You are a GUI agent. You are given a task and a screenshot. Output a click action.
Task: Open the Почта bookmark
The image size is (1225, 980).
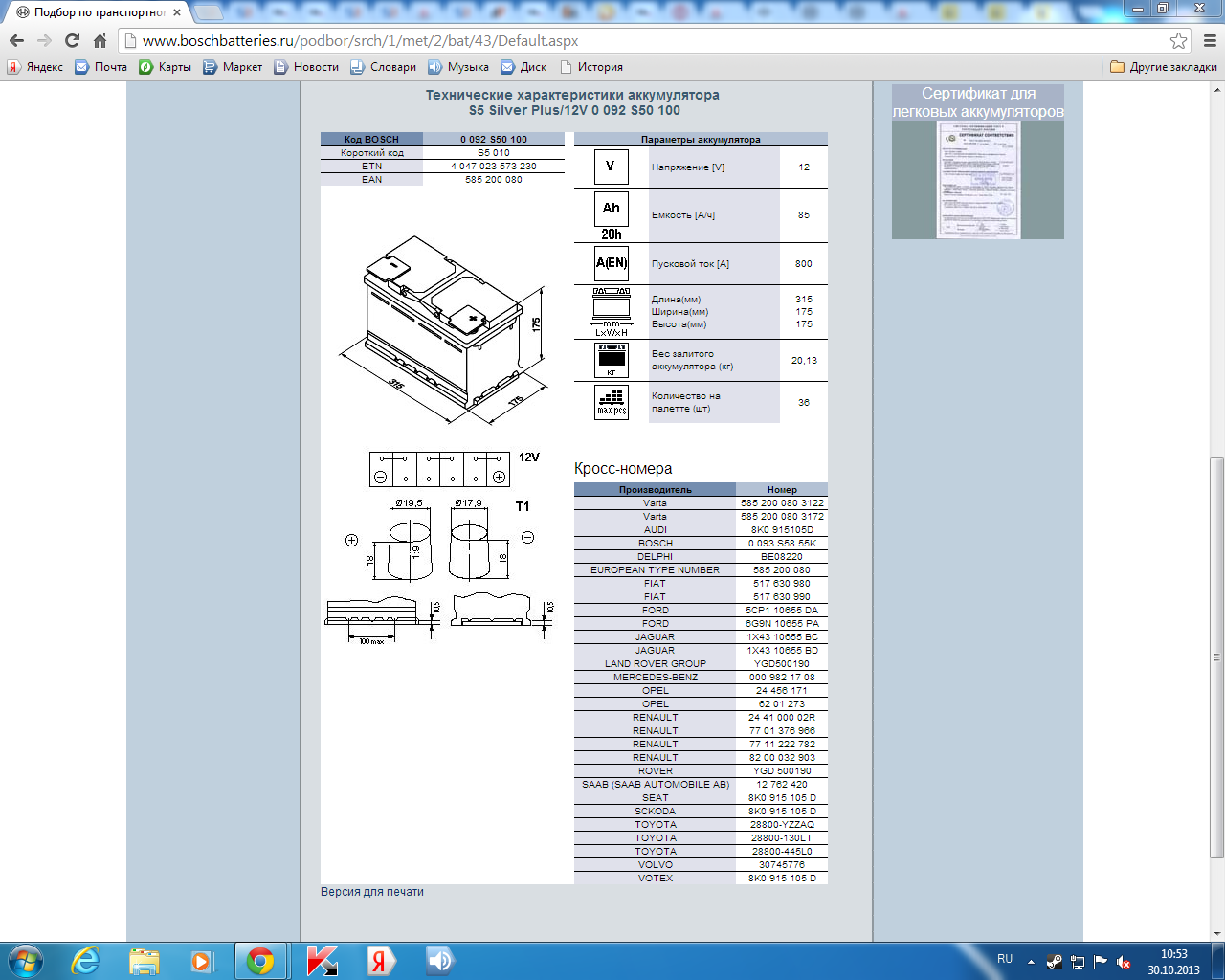[101, 67]
